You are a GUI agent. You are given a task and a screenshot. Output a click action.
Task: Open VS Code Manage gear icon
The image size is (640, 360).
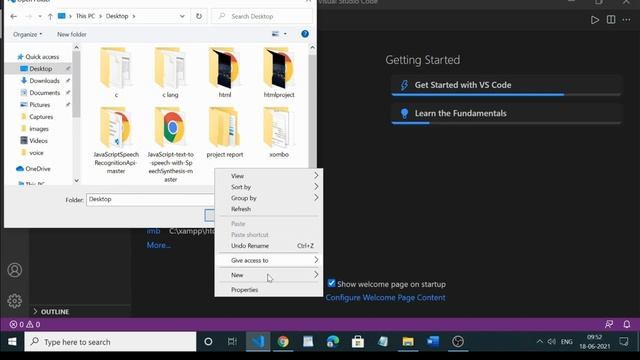coord(15,301)
